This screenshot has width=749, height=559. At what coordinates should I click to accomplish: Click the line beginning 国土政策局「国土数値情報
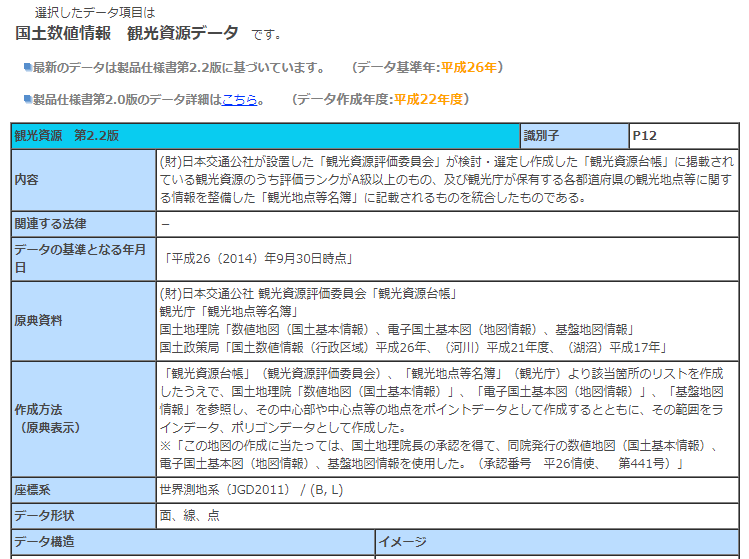[414, 348]
